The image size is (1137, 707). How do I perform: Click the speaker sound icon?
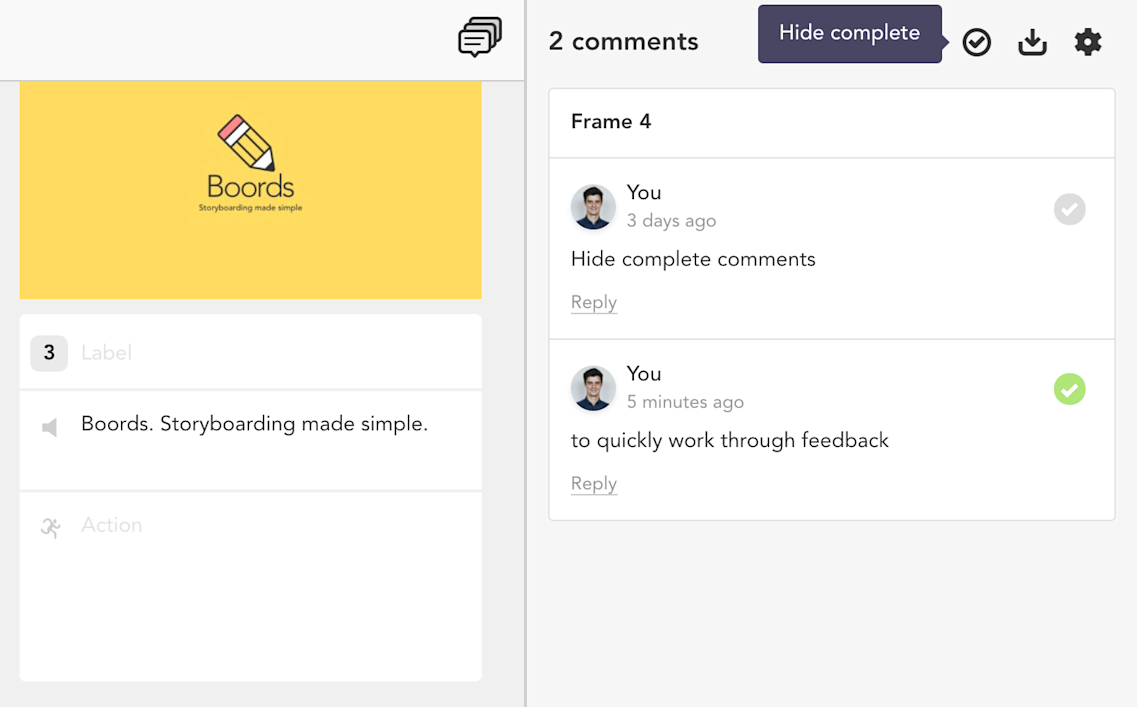point(49,427)
